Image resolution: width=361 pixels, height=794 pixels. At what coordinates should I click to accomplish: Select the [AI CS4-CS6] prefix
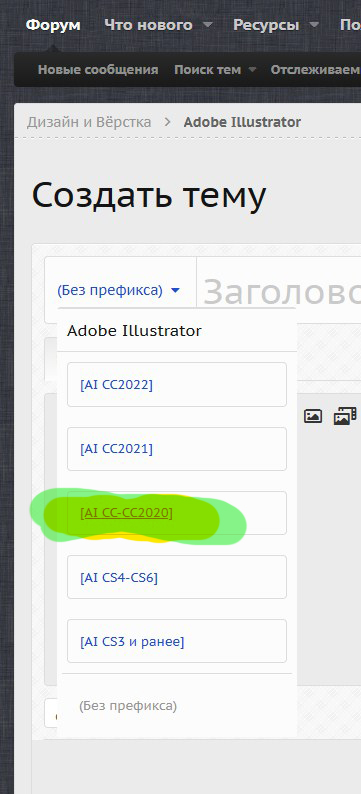pyautogui.click(x=177, y=577)
